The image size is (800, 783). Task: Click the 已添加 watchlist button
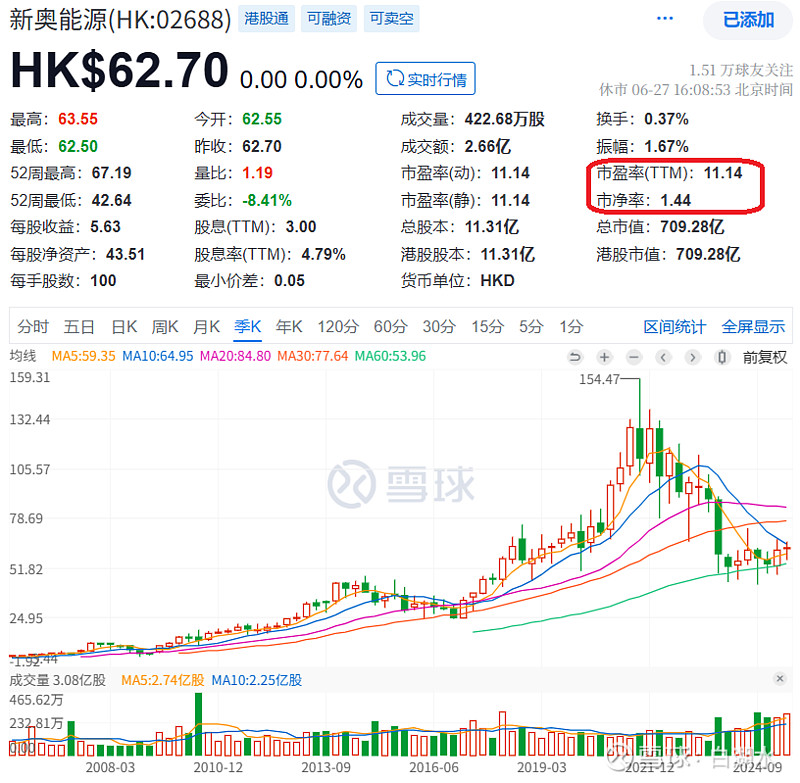748,20
